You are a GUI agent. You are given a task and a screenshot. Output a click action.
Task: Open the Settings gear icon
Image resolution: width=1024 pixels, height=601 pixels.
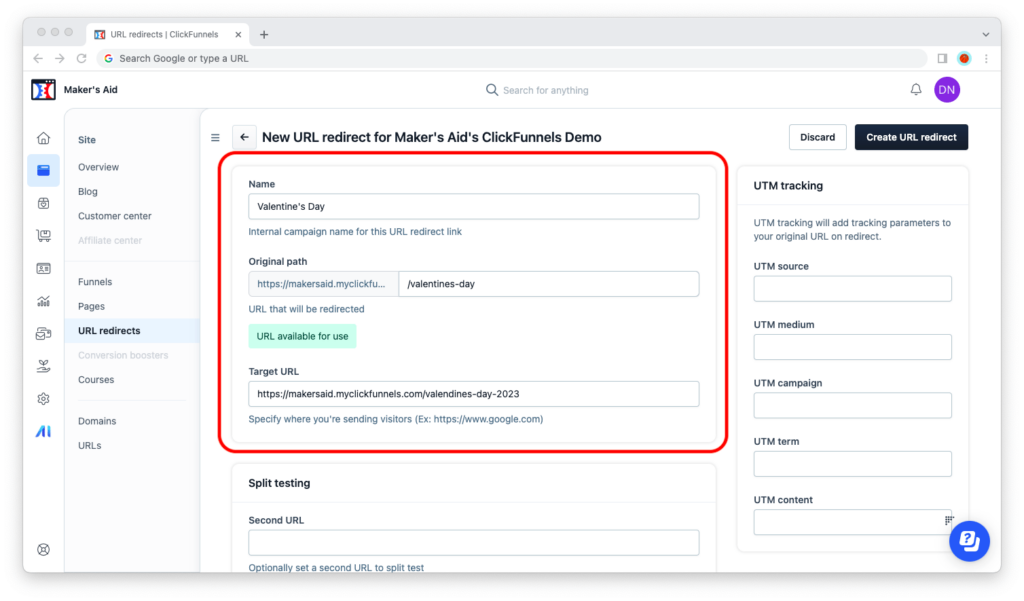[x=43, y=399]
